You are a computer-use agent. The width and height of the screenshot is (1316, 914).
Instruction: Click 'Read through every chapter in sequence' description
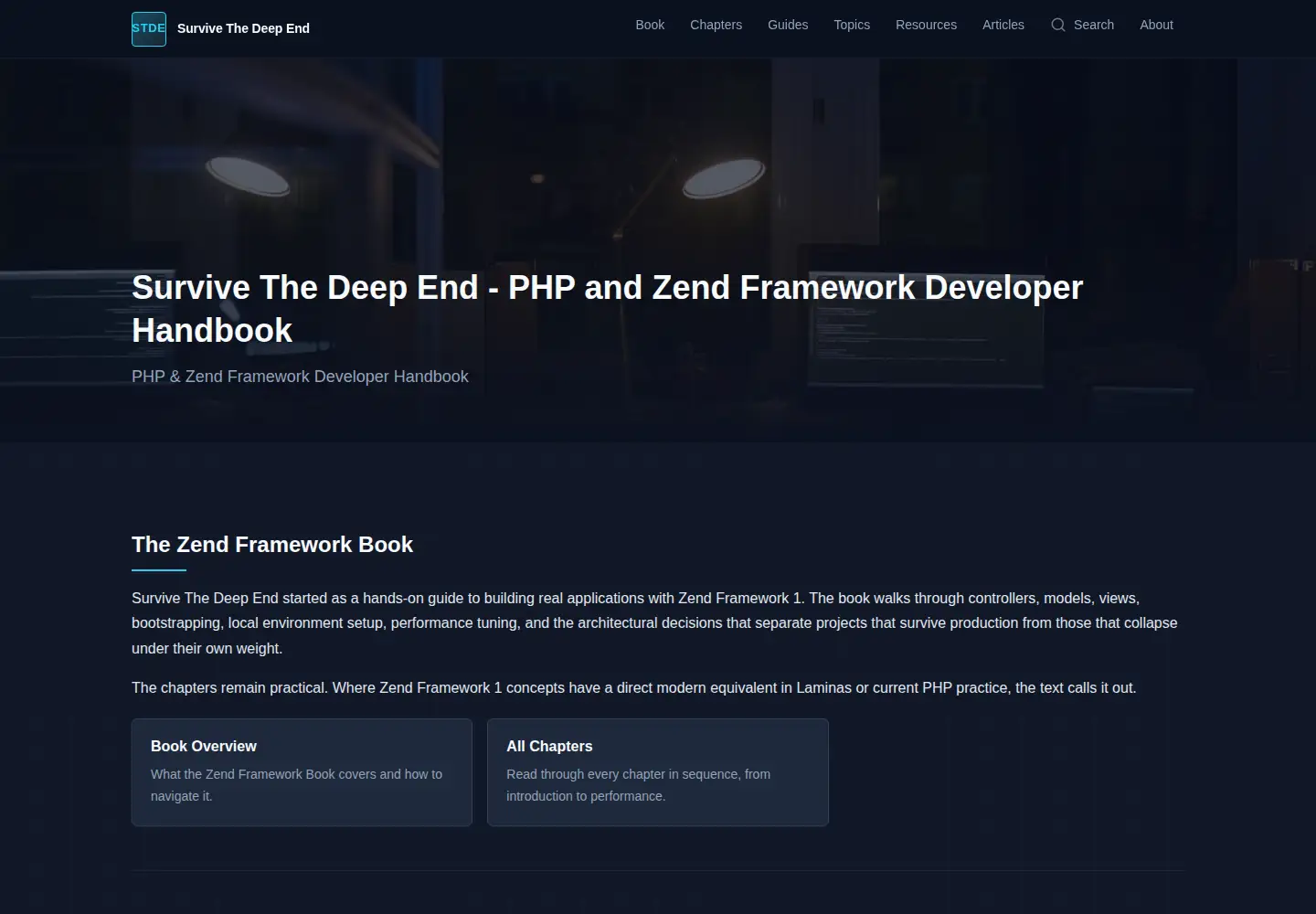[x=638, y=785]
